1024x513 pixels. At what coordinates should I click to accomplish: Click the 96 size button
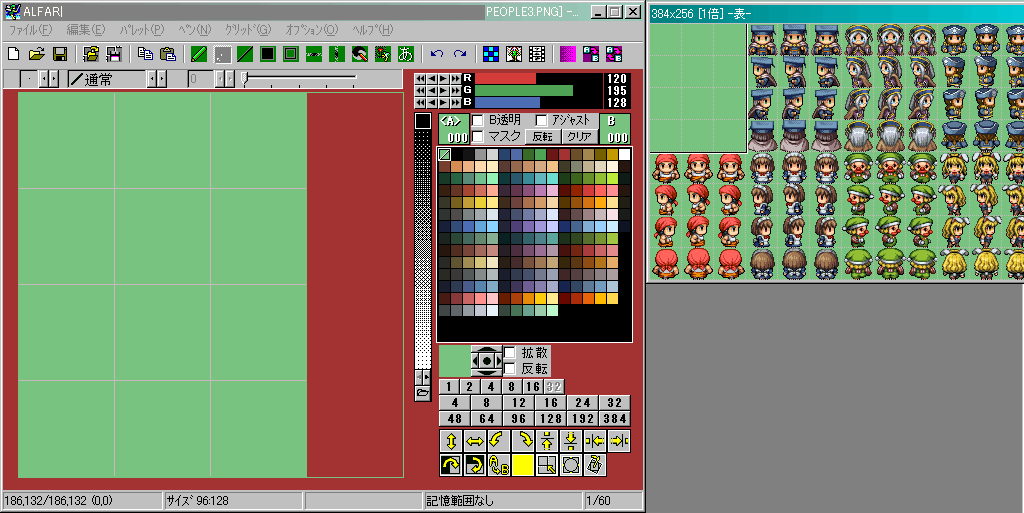click(519, 418)
